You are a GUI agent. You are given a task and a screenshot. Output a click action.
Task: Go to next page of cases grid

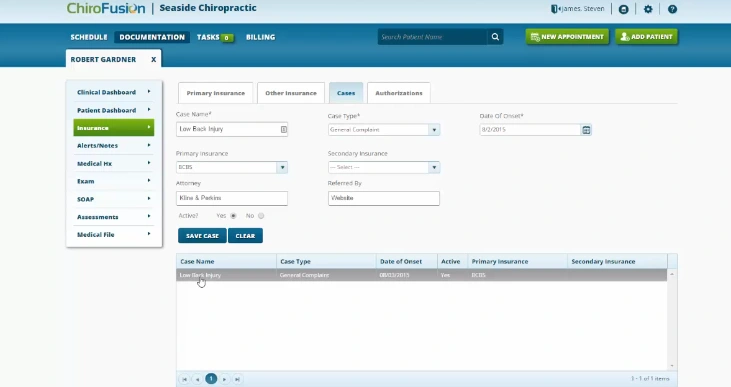[x=224, y=379]
